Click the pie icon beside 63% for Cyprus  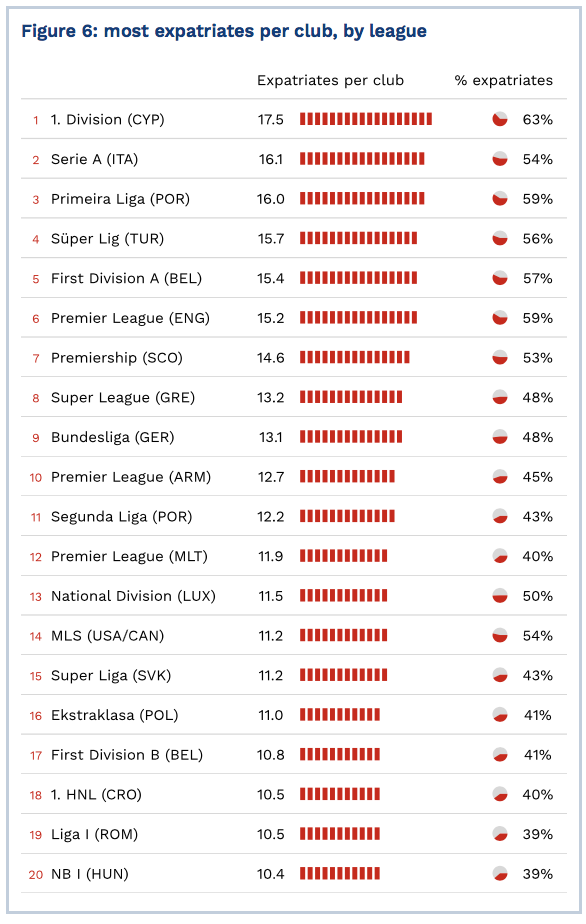(500, 120)
